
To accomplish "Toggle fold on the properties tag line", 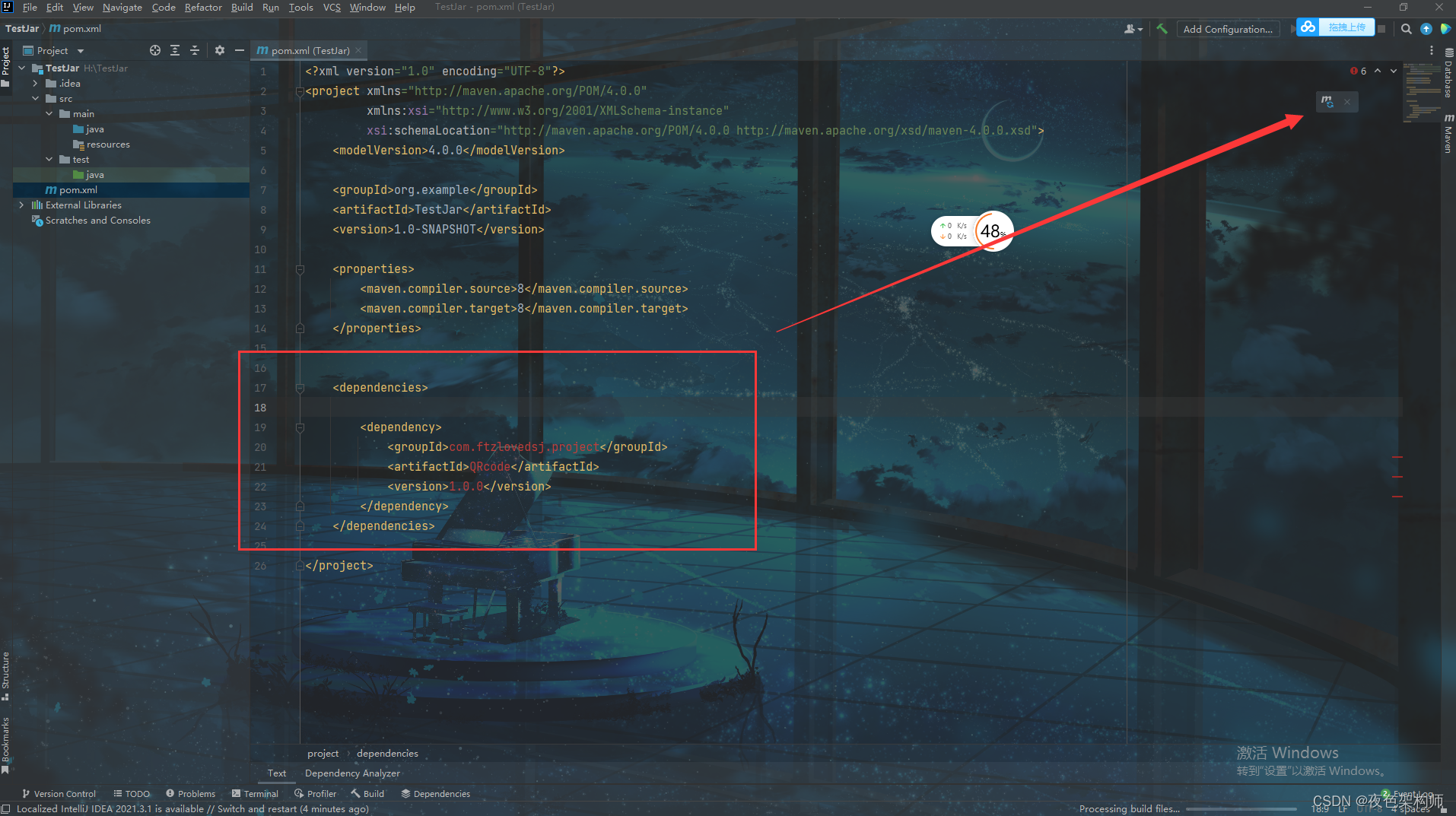I will click(x=300, y=269).
